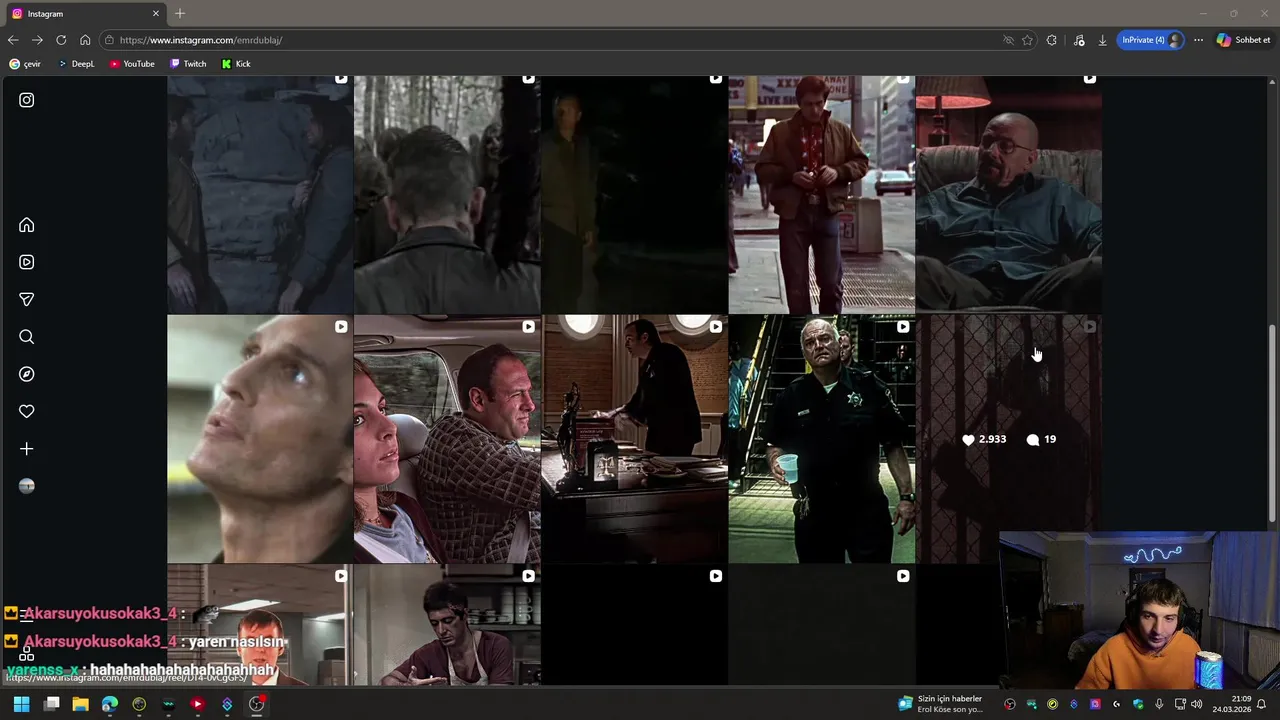Image resolution: width=1280 pixels, height=720 pixels.
Task: Open Explore compass icon
Action: [x=27, y=374]
